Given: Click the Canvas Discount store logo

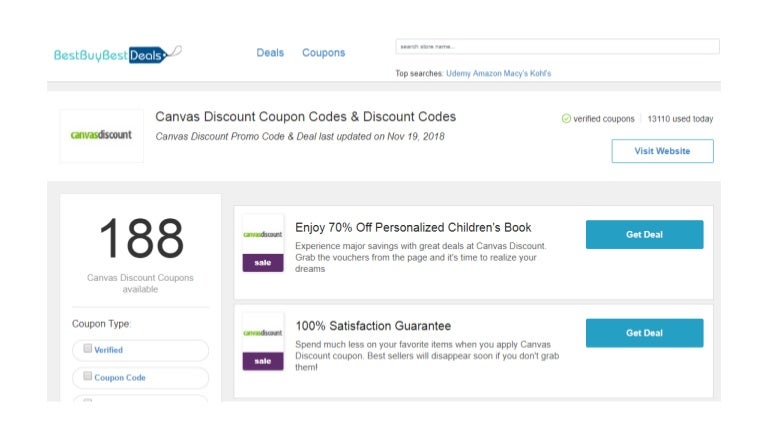Looking at the screenshot, I should coord(101,135).
